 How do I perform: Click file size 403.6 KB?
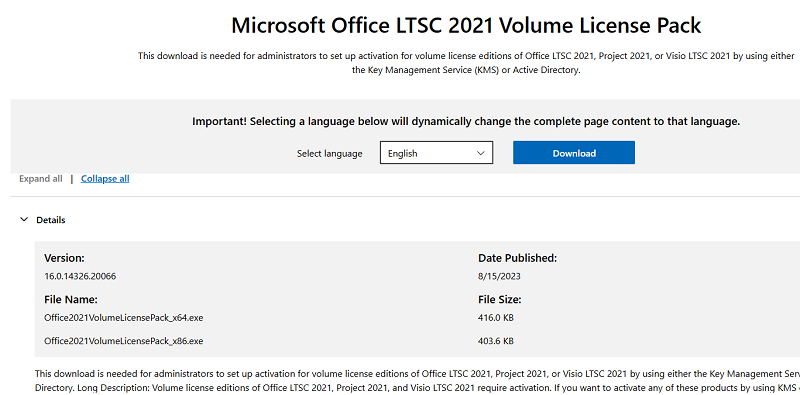click(x=496, y=340)
